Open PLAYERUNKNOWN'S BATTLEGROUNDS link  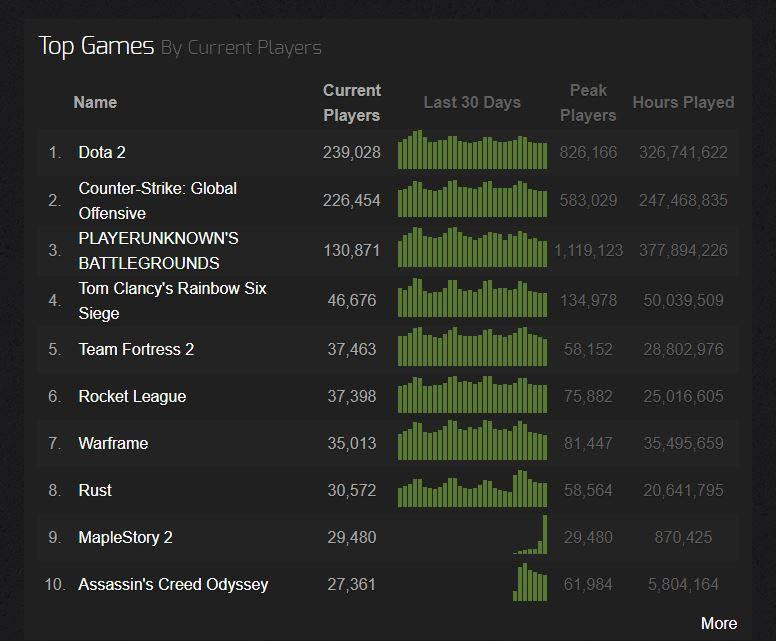click(x=158, y=250)
